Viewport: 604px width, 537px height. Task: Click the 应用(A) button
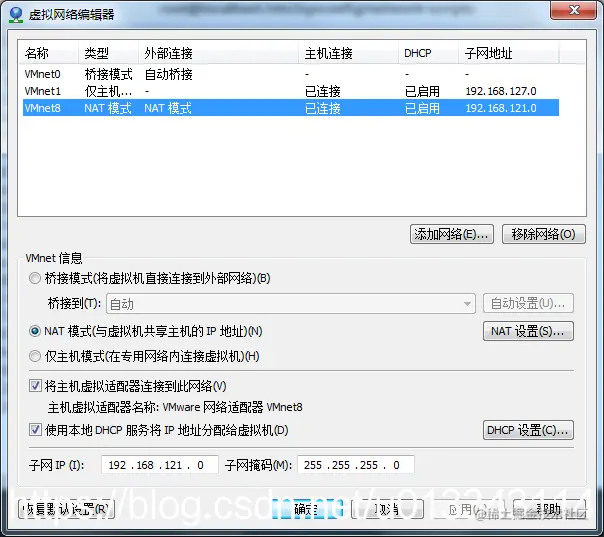(466, 509)
